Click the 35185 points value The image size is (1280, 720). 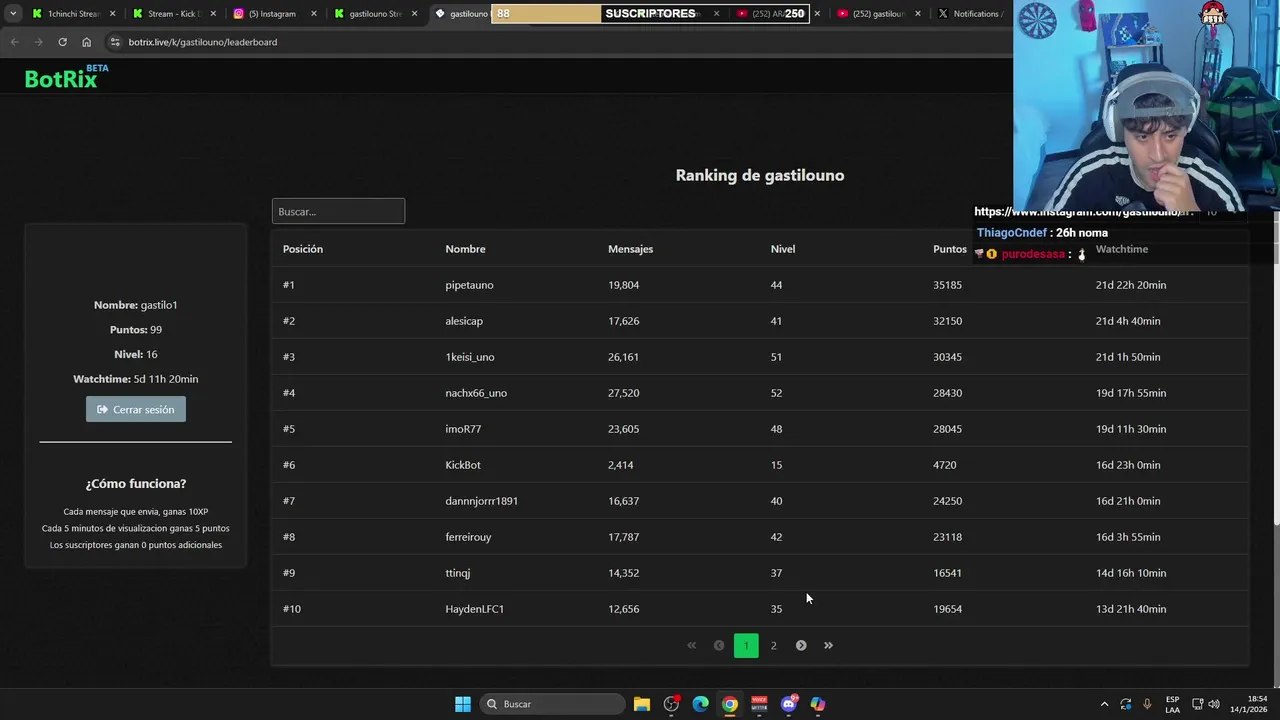pos(947,285)
